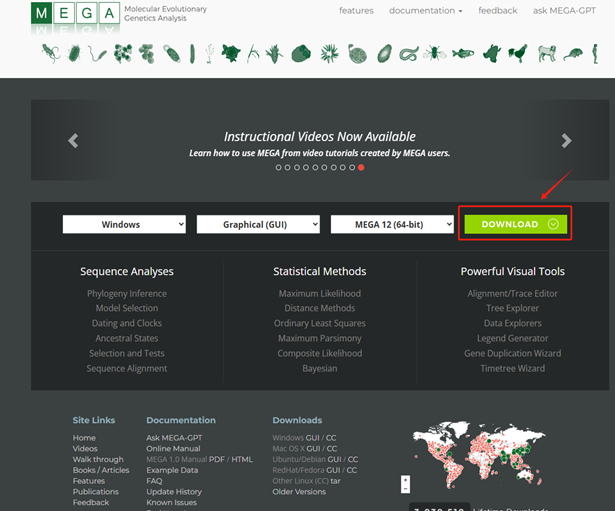
Task: Click the standing human figure icon
Action: tap(595, 54)
